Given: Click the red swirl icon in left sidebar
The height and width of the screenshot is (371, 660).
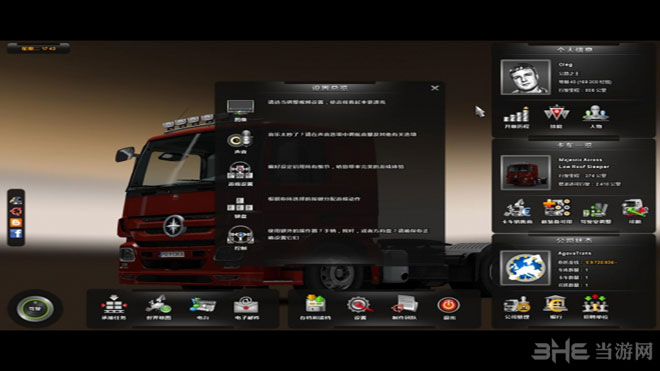Looking at the screenshot, I should pyautogui.click(x=16, y=211).
